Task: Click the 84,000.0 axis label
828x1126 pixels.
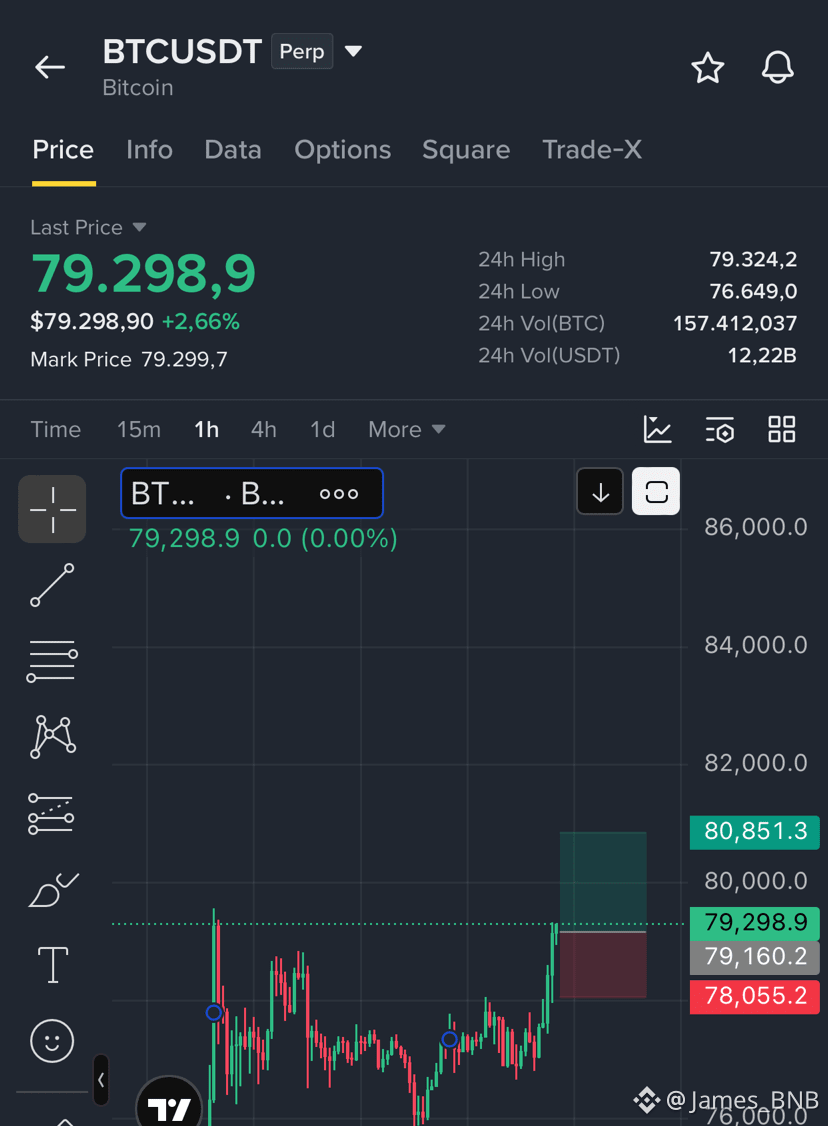Action: coord(755,646)
